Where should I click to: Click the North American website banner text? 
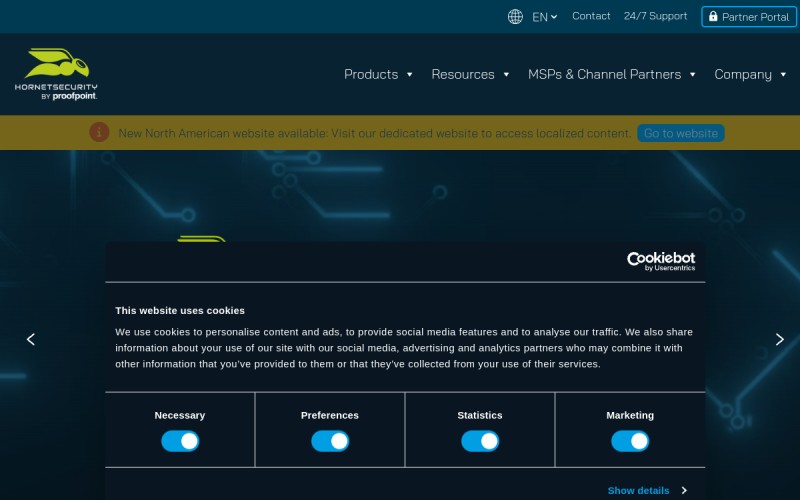[x=375, y=133]
